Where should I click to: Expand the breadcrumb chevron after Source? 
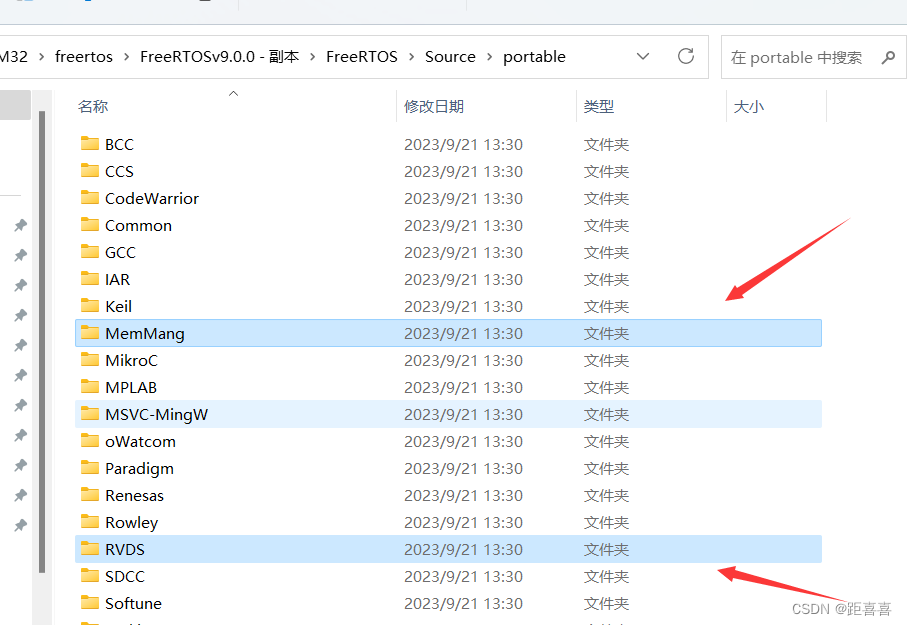(x=489, y=57)
